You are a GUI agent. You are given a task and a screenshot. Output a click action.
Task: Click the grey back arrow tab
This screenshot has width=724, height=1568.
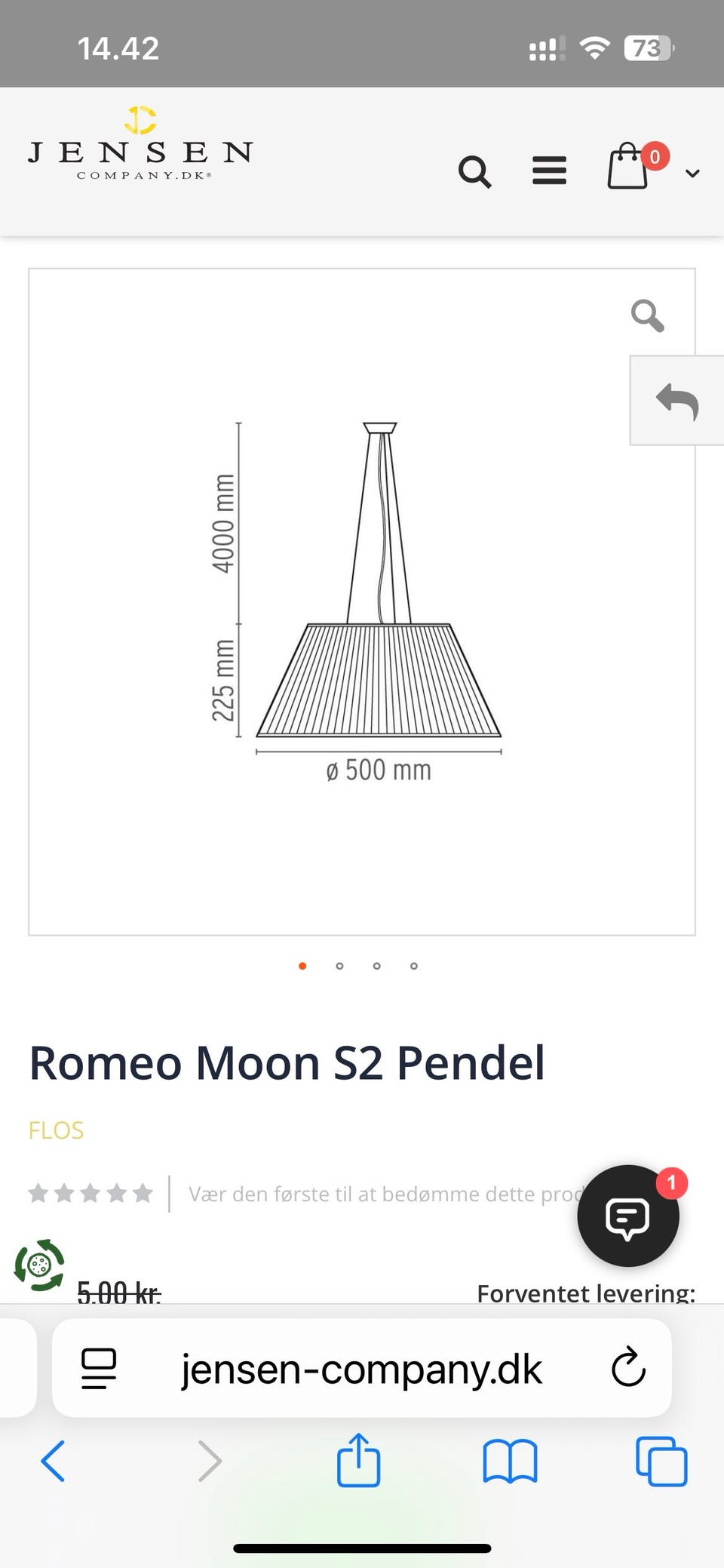pos(676,401)
